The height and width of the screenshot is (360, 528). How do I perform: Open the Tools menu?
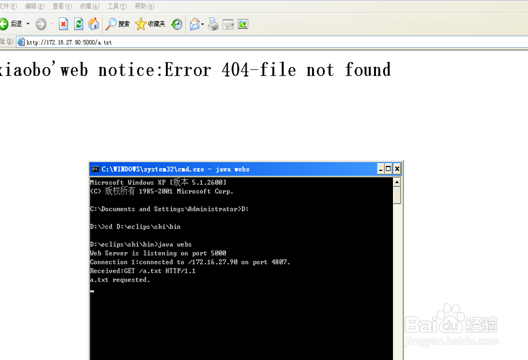pyautogui.click(x=117, y=6)
